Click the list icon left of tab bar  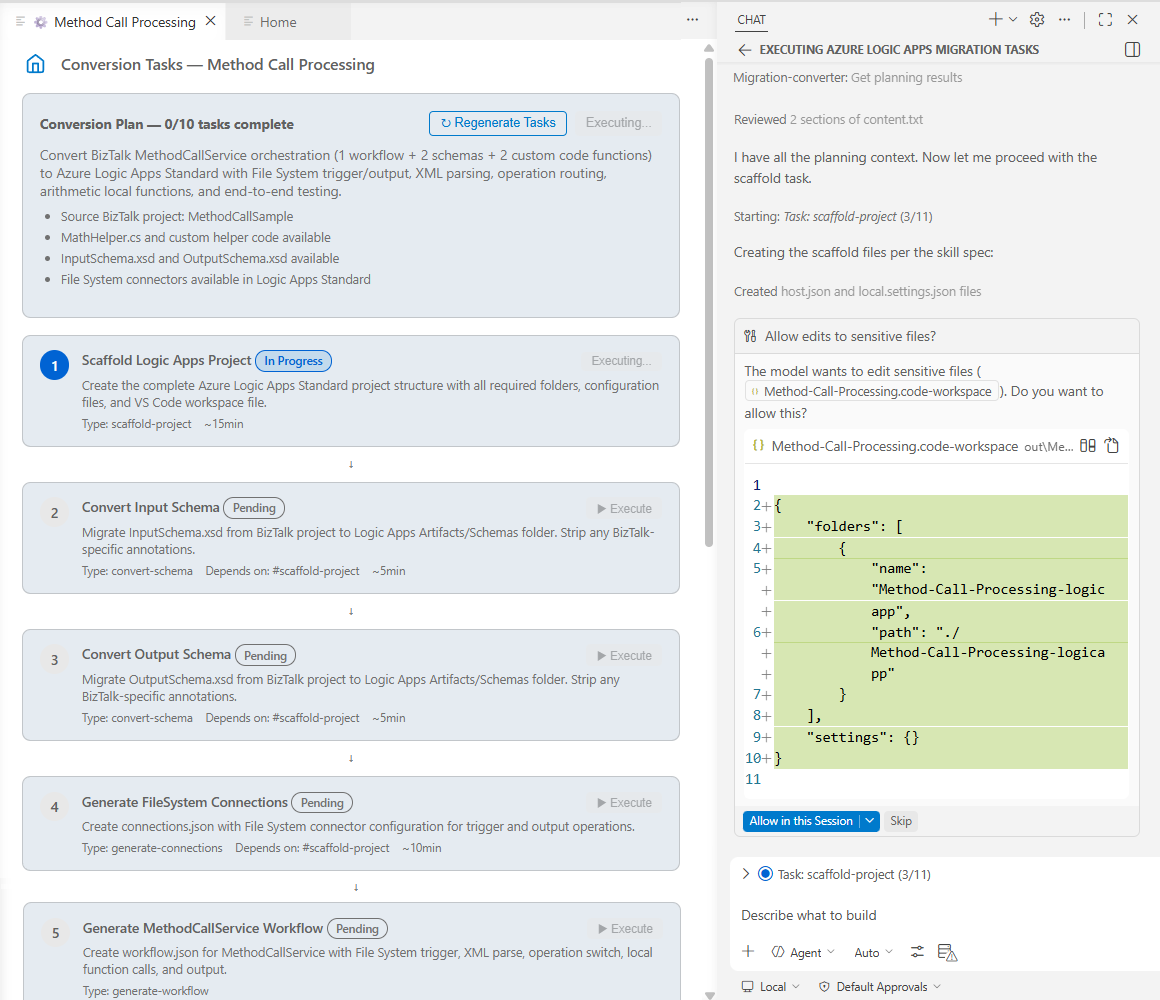click(x=20, y=21)
